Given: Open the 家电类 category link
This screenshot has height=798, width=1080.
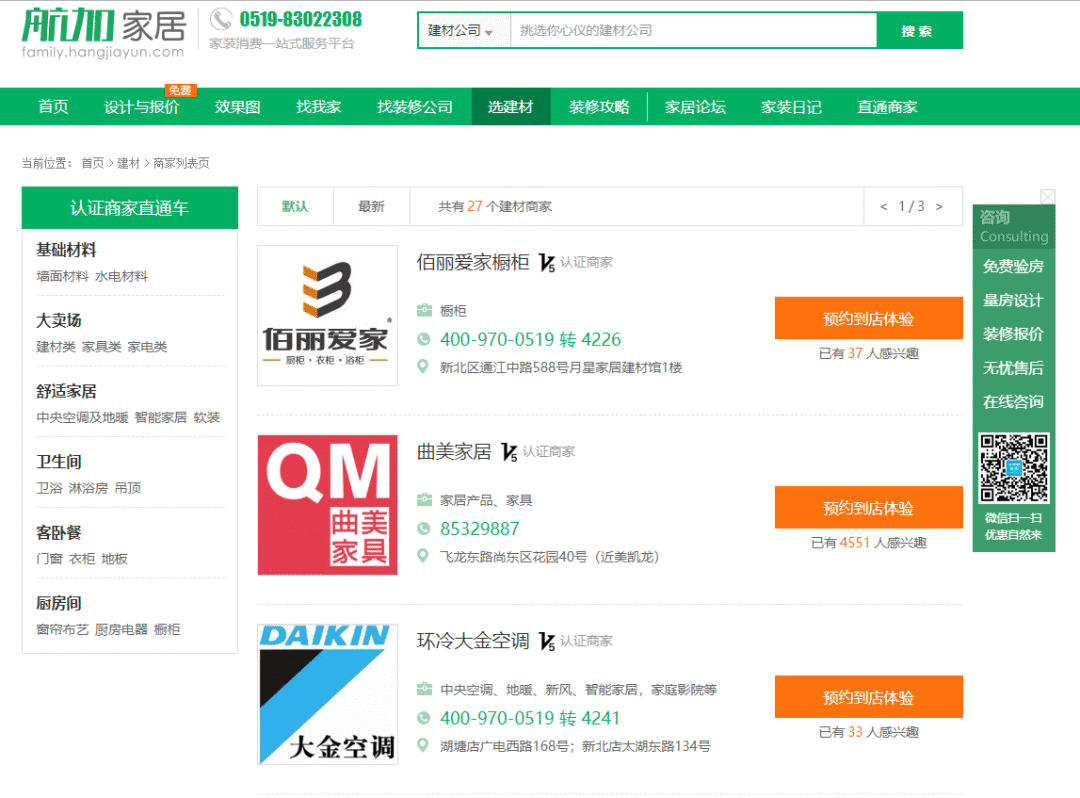Looking at the screenshot, I should pos(147,347).
